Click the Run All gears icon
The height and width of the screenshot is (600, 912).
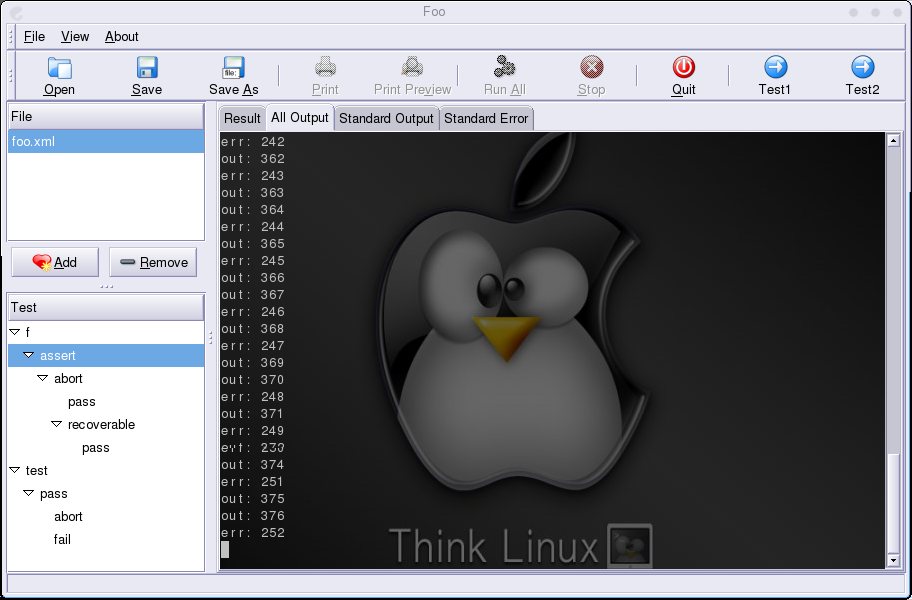pos(504,67)
